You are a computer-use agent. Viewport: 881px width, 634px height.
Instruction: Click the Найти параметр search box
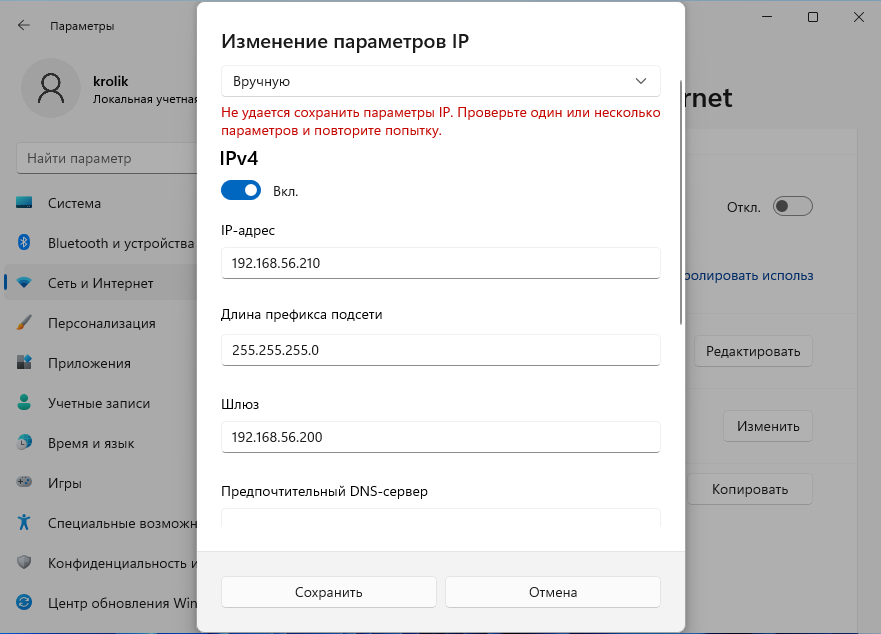click(x=107, y=158)
